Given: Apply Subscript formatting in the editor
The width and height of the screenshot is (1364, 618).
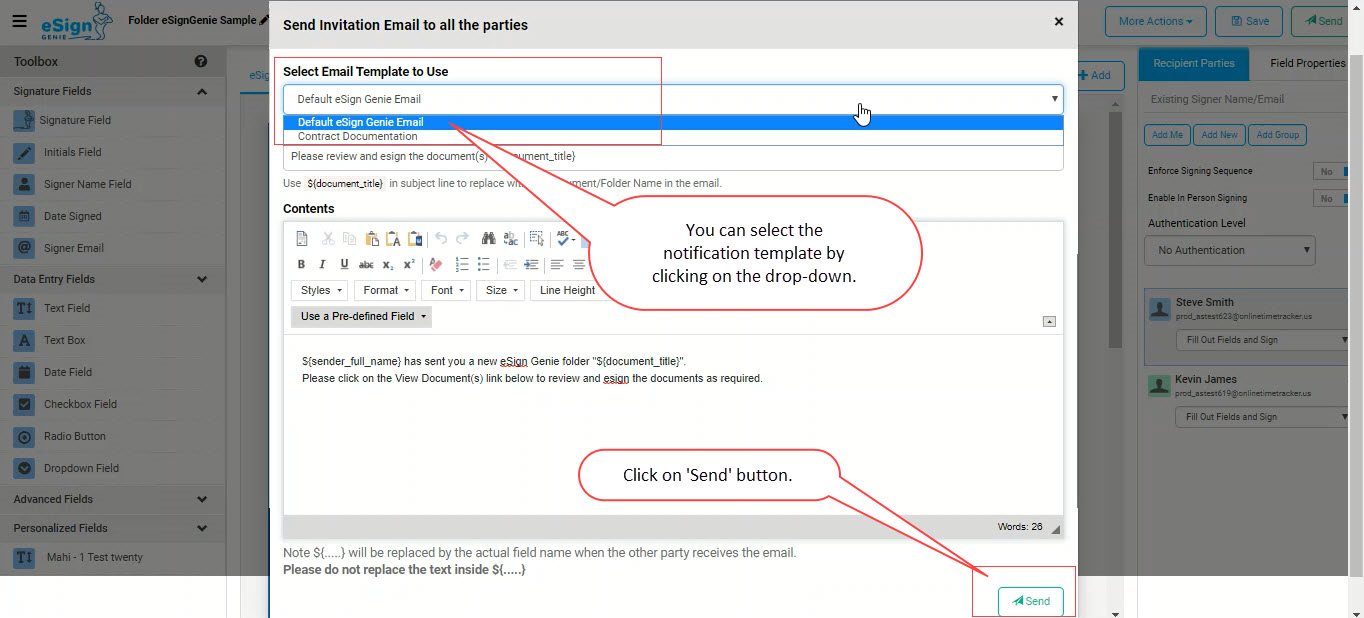Looking at the screenshot, I should click(x=388, y=265).
